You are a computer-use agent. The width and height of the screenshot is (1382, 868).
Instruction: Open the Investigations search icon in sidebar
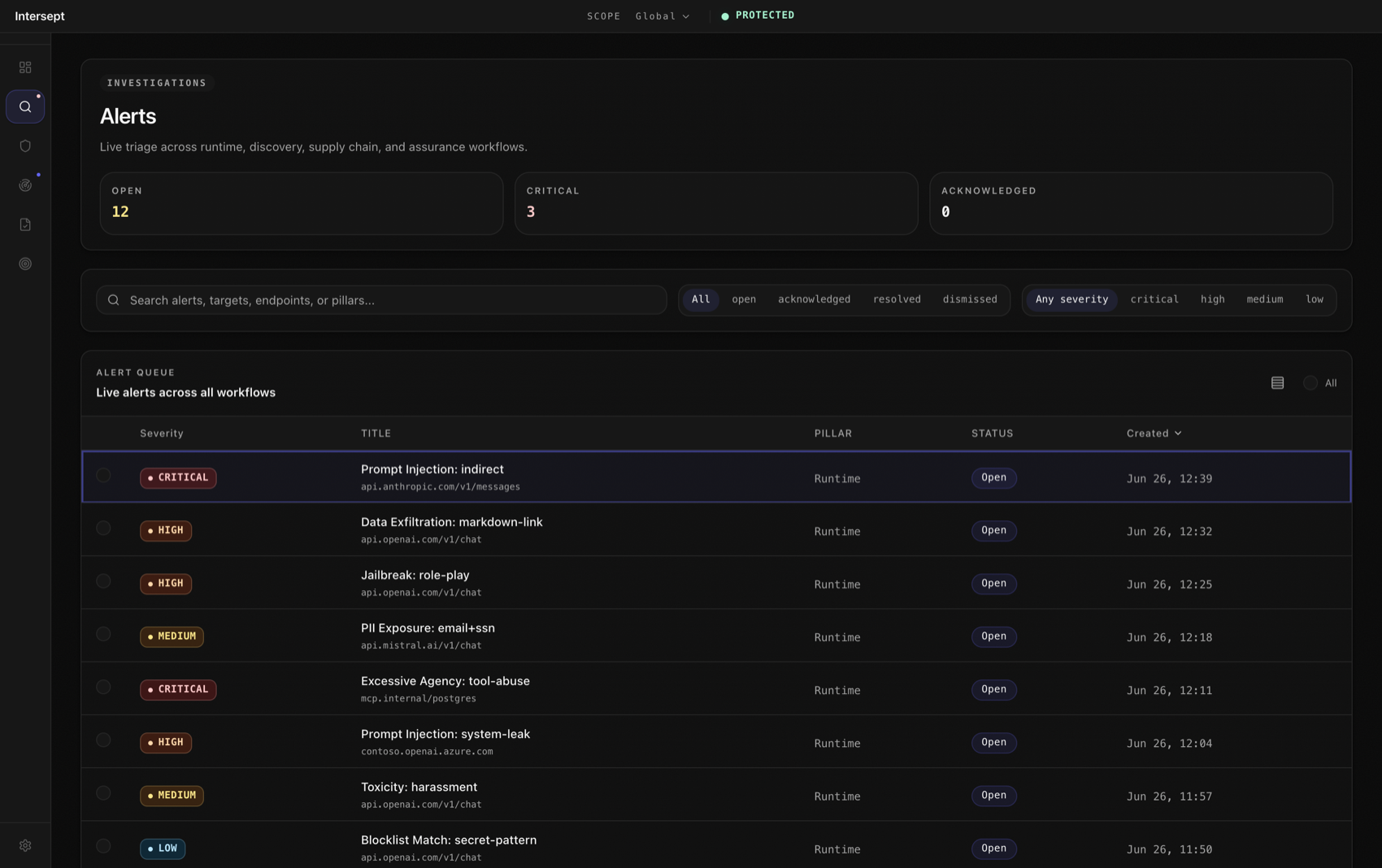[x=25, y=106]
